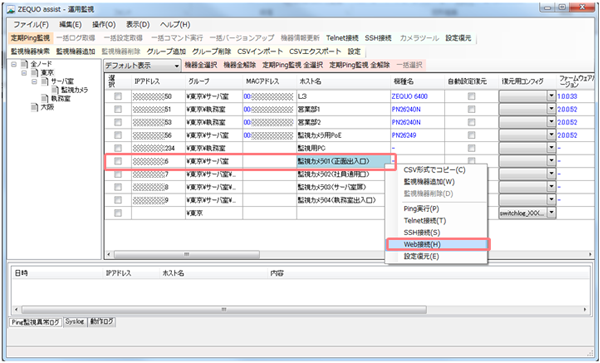Tick selection checkbox of 監視カメラ用PoE row
Image resolution: width=600 pixels, height=363 pixels.
118,135
